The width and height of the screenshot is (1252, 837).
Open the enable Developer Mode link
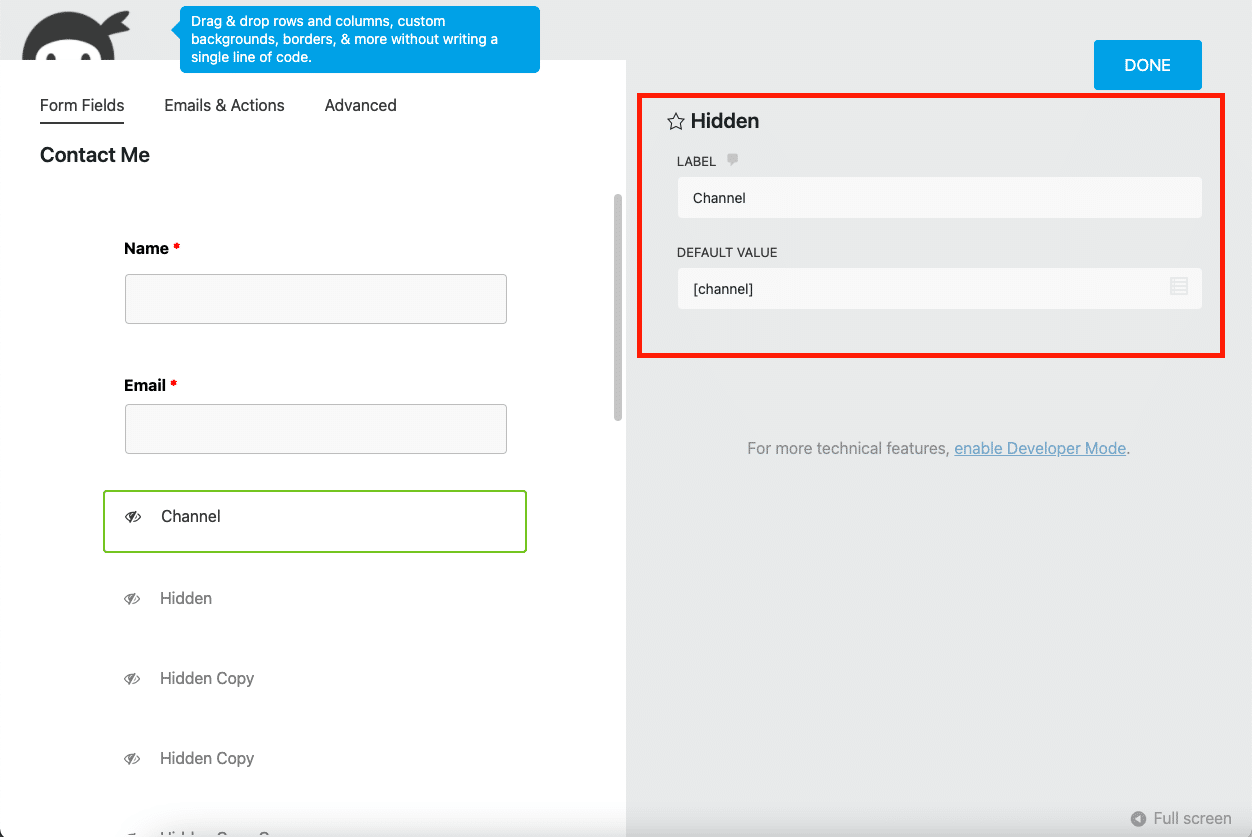(x=1040, y=448)
